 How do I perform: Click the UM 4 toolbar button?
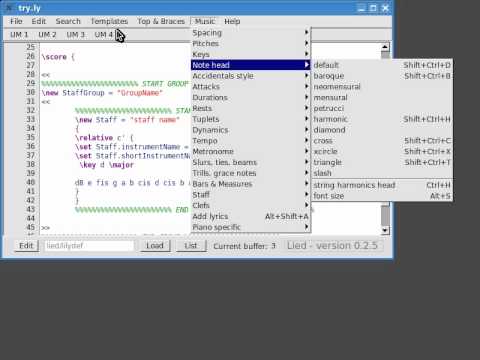point(104,35)
